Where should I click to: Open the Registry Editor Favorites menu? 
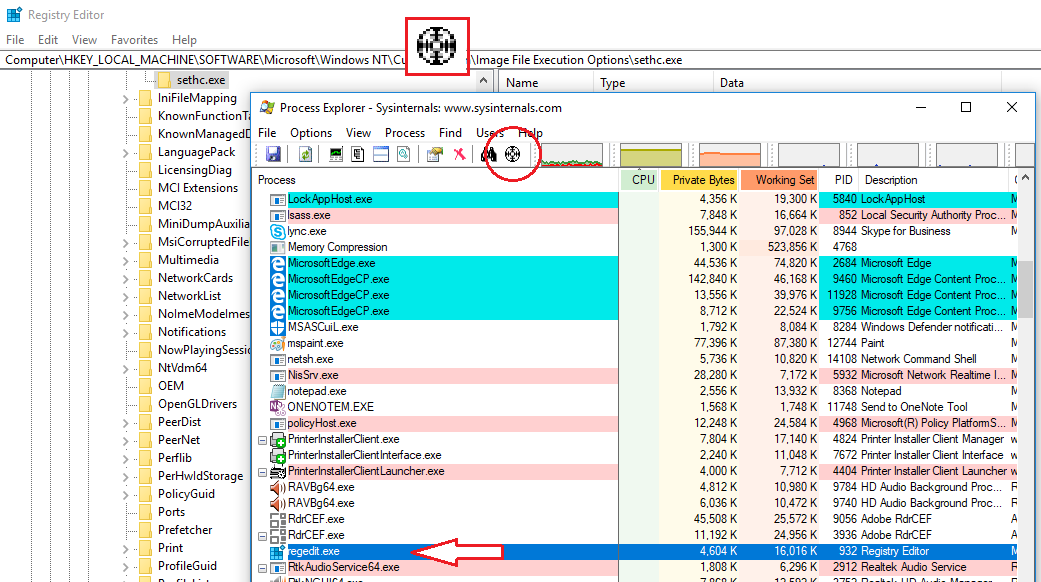134,40
